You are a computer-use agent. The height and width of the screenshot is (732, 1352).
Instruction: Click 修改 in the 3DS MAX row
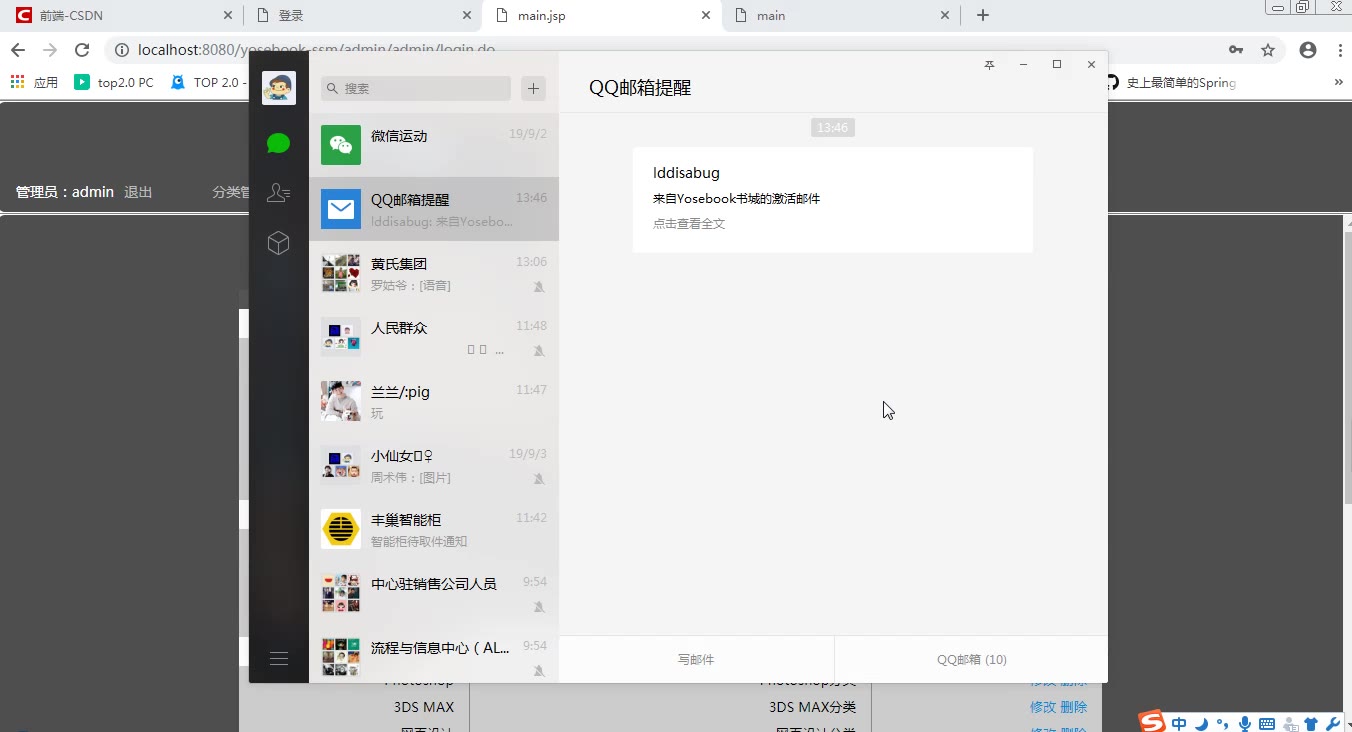(1043, 707)
